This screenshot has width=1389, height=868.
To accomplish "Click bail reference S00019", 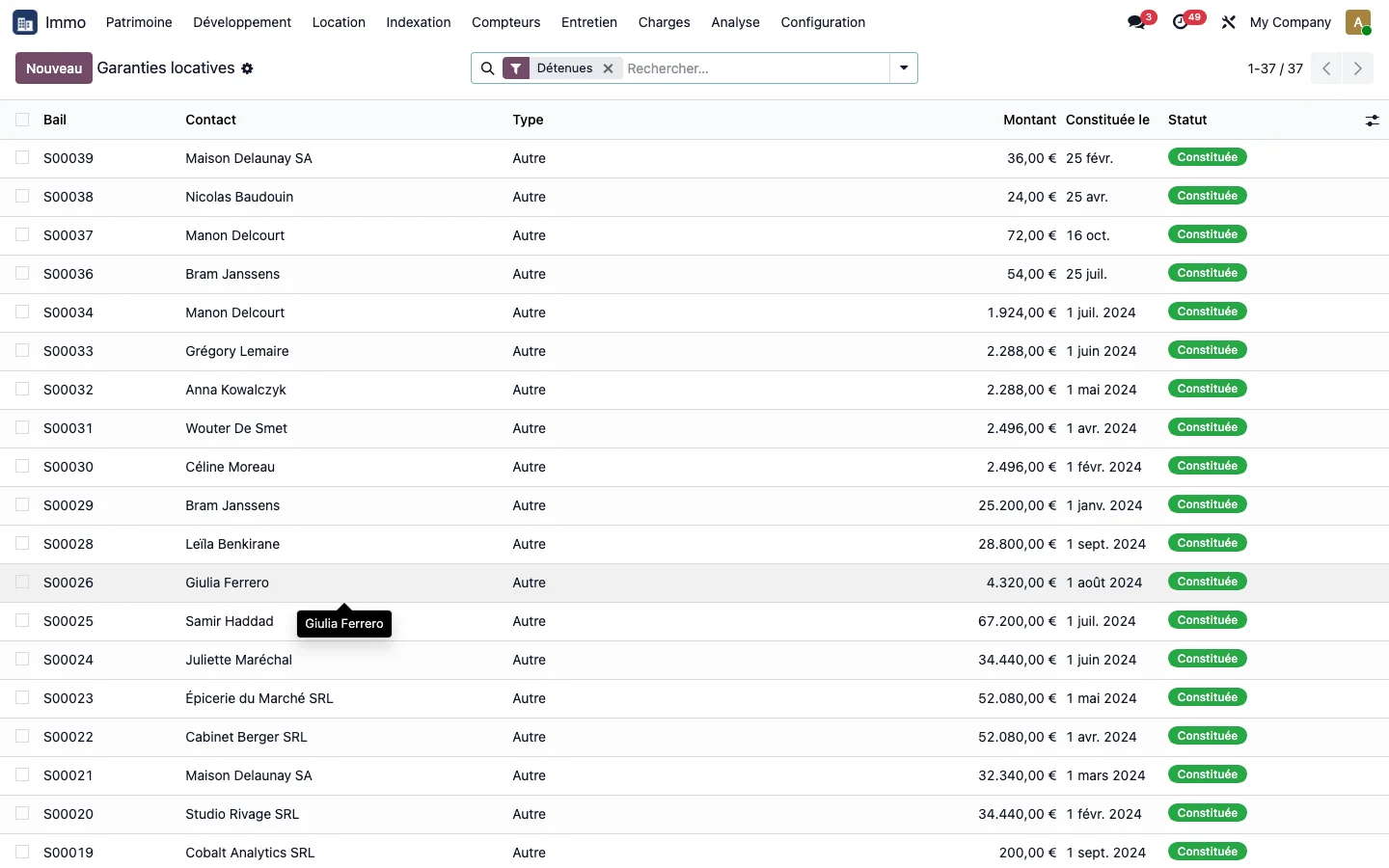I will tap(68, 853).
